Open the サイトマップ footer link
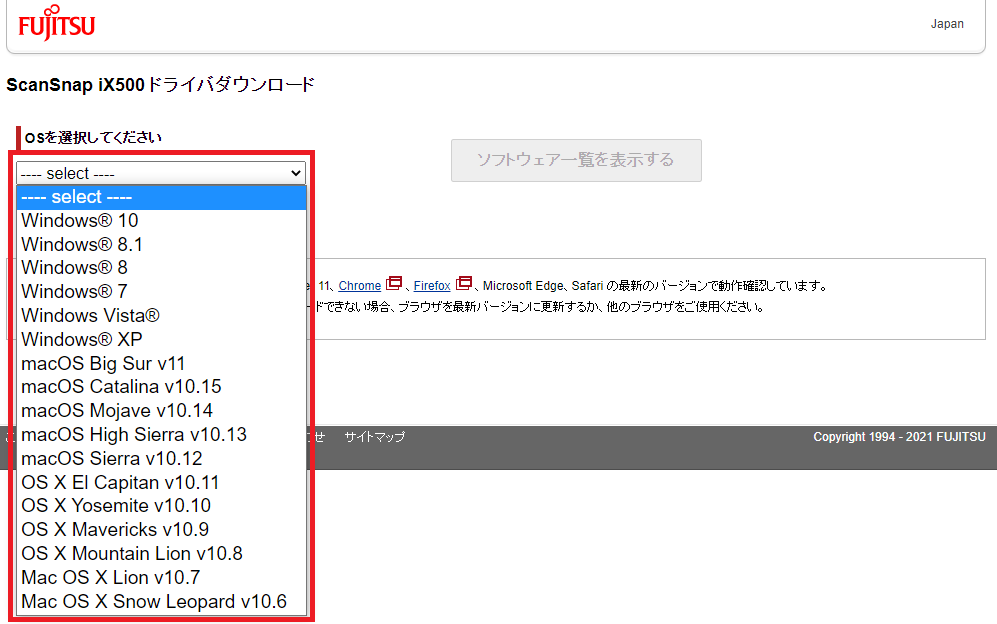997x624 pixels. point(375,437)
